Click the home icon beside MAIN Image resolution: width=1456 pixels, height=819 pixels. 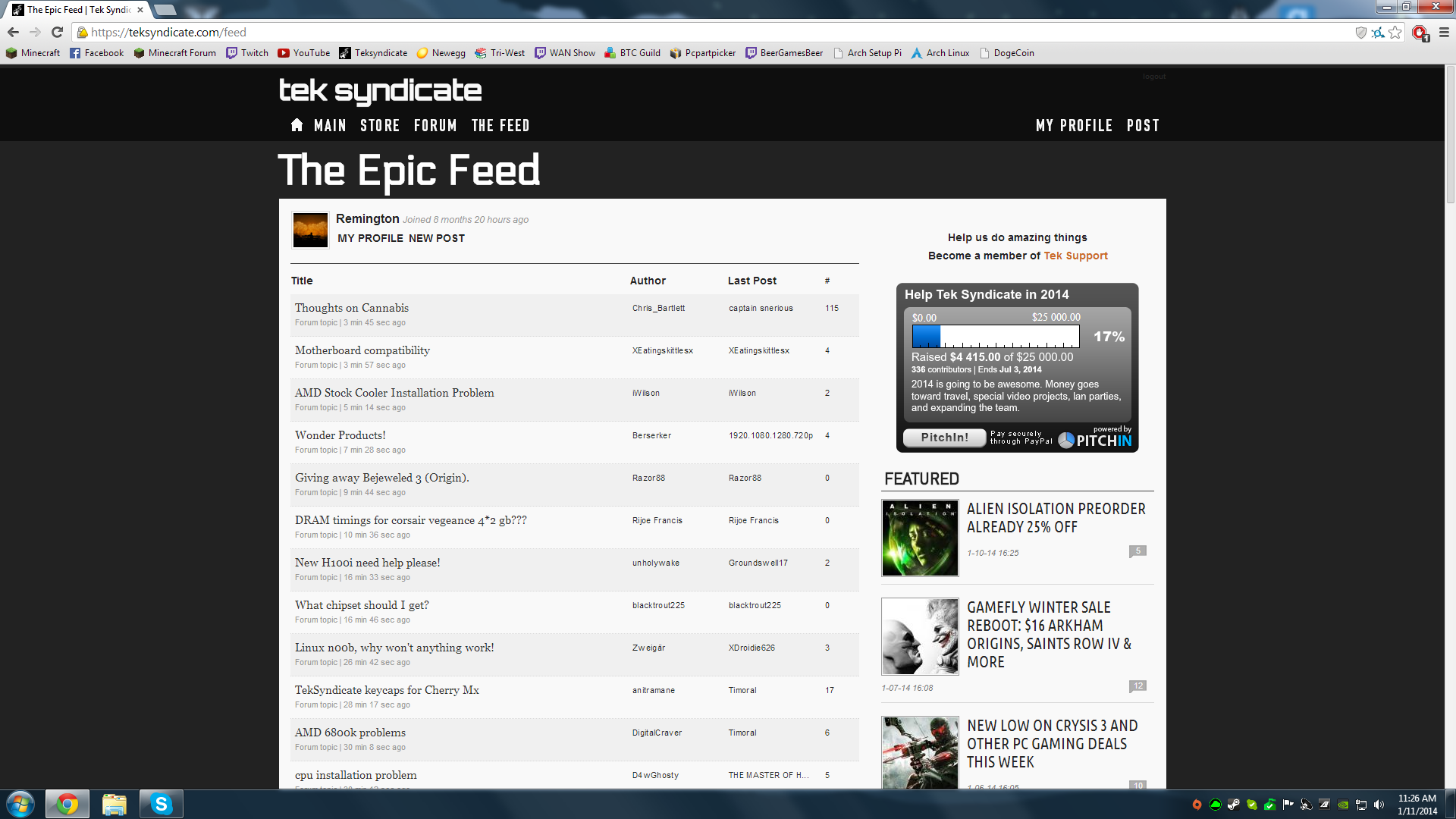[297, 125]
